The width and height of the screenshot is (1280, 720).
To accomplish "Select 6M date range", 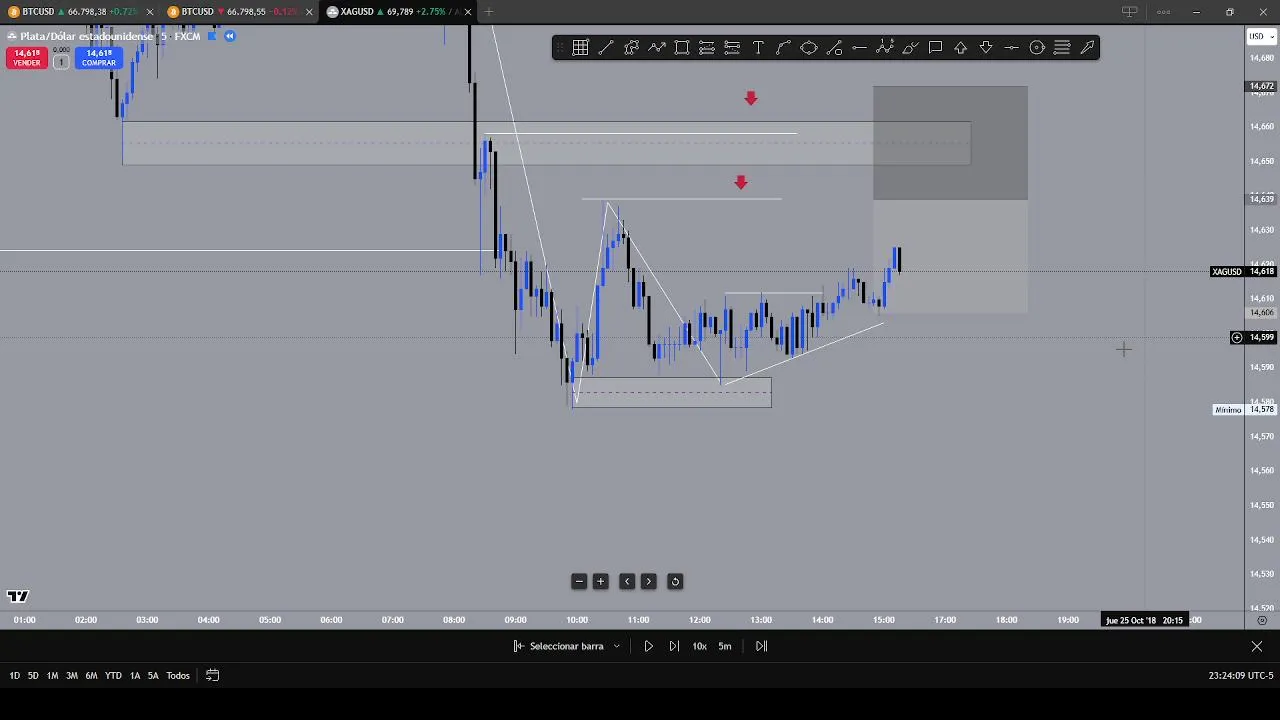I will pyautogui.click(x=91, y=676).
